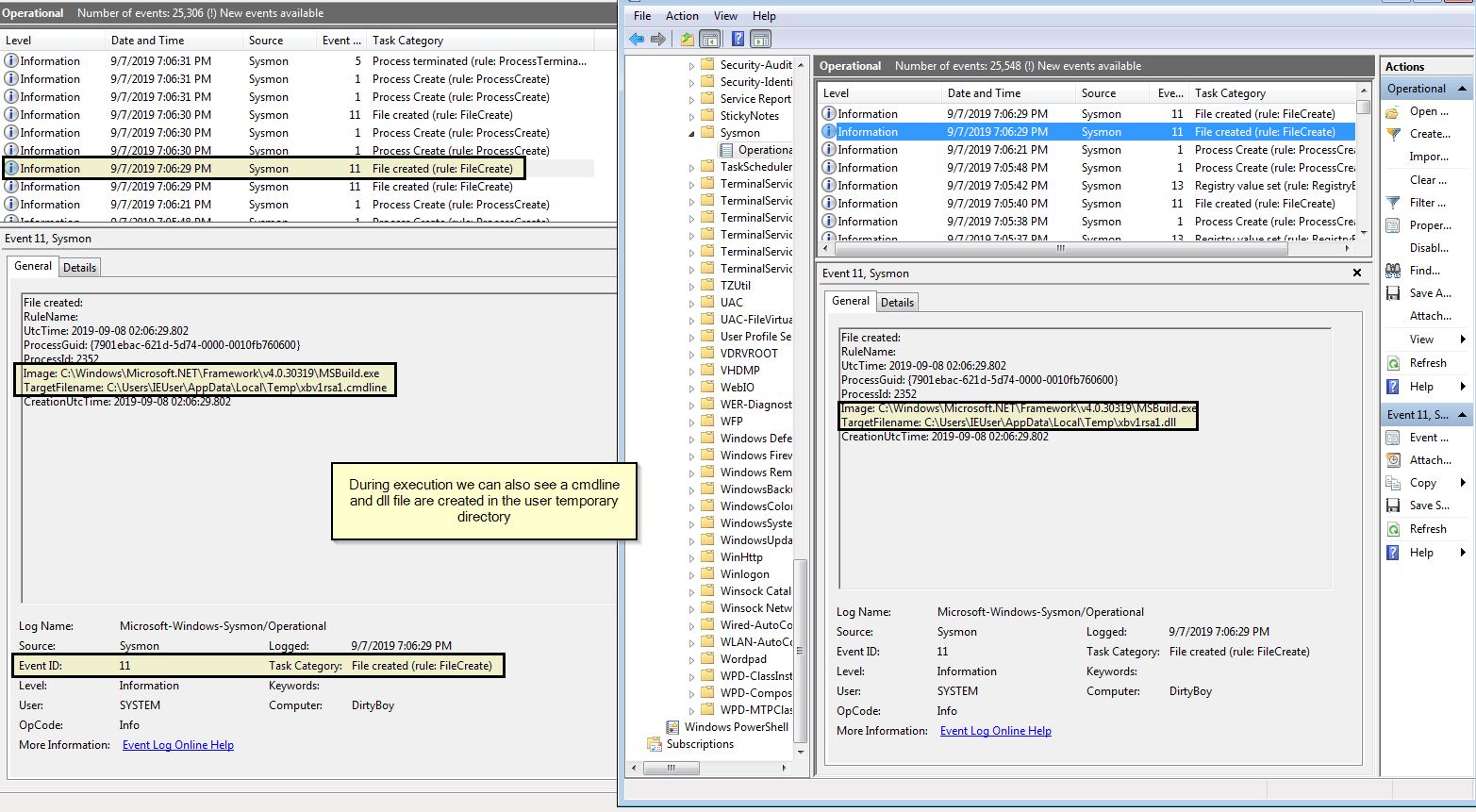Click Attach a Task To this Log action
The image size is (1476, 812).
point(1430,316)
